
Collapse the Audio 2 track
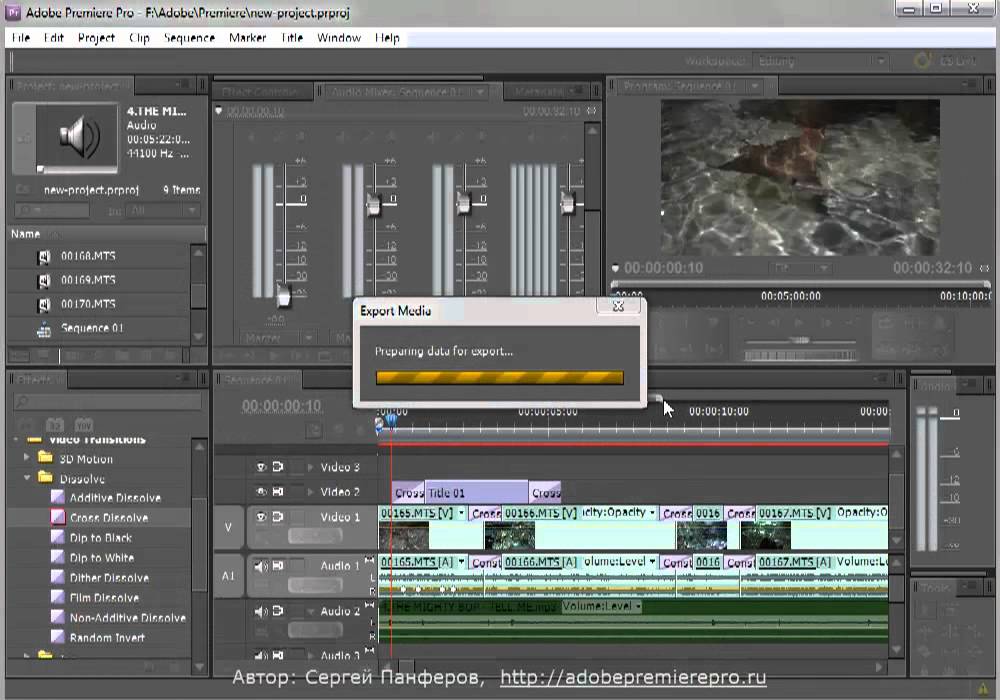pos(311,611)
